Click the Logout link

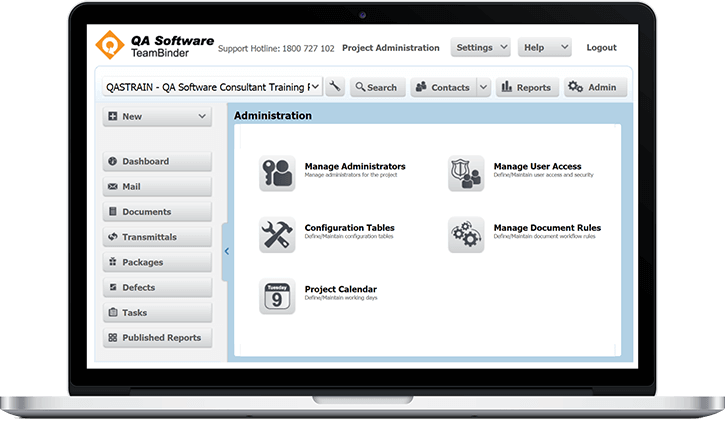coord(601,47)
